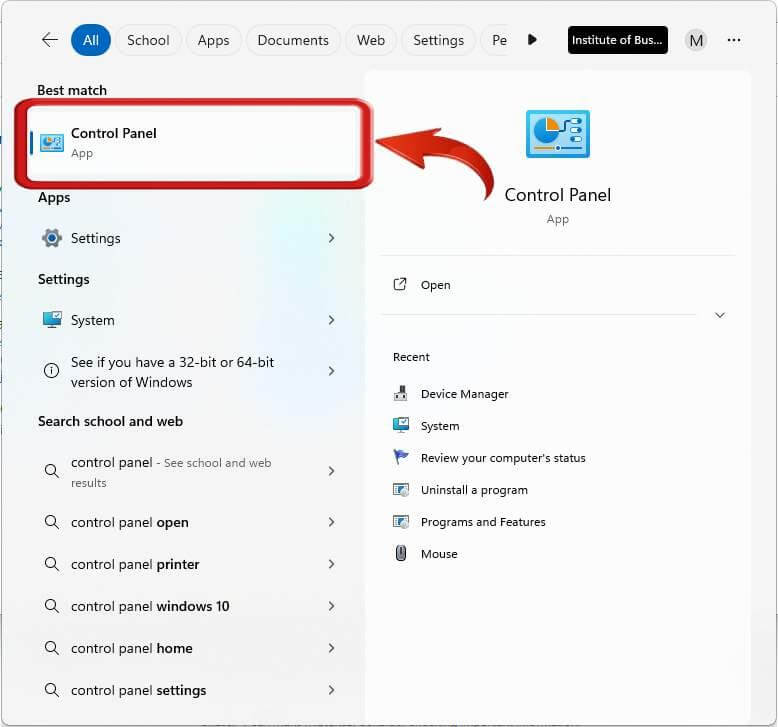778x727 pixels.
Task: Expand the control panel printer chevron
Action: (331, 564)
